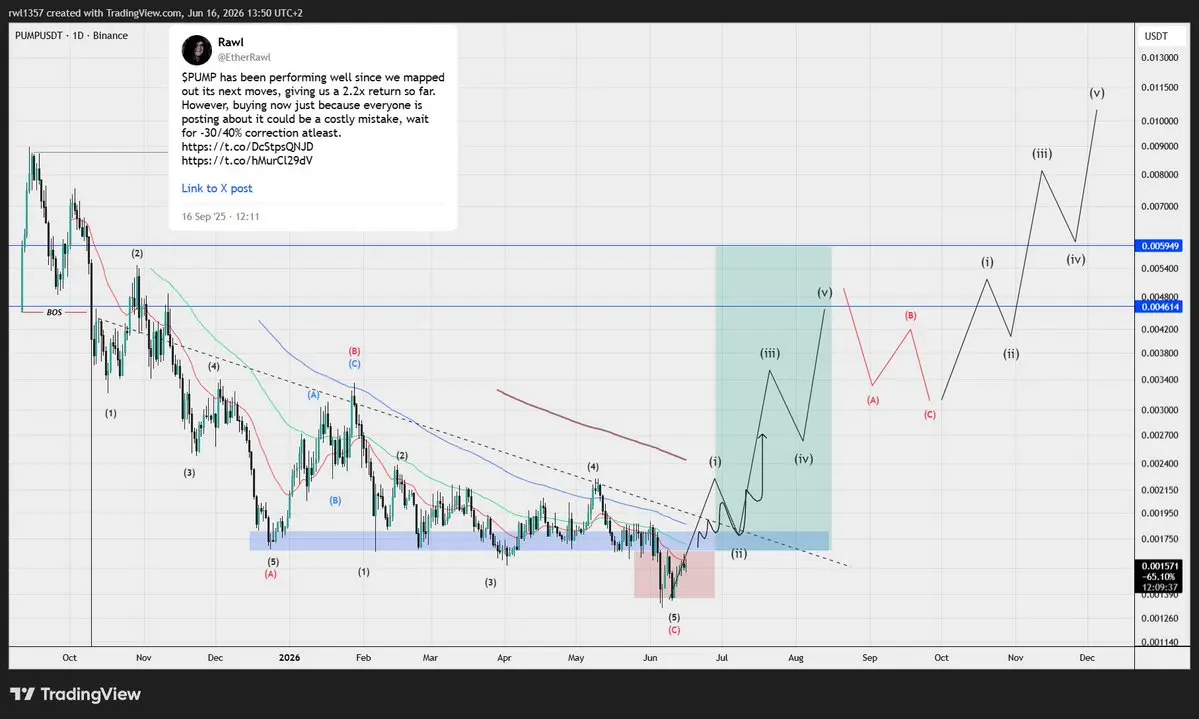Click the 0.003400 price axis label

[1159, 379]
